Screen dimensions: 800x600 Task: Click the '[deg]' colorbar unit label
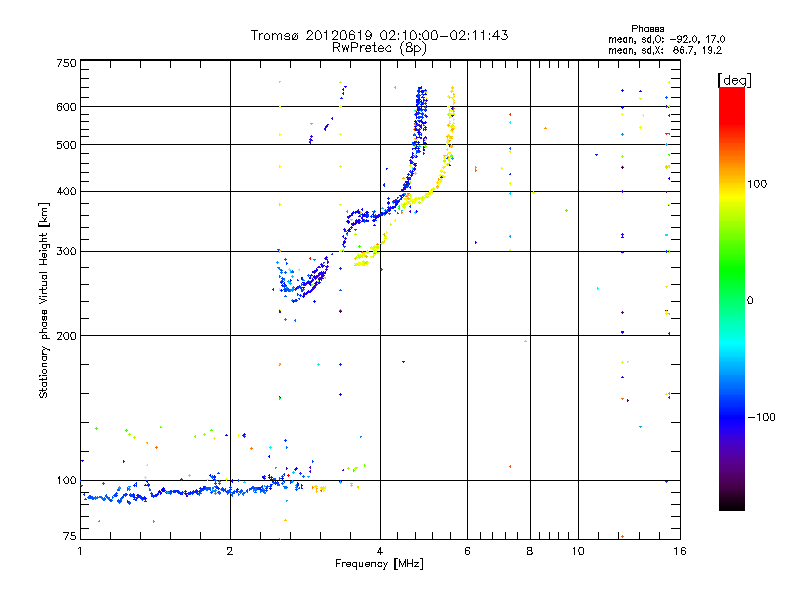[x=734, y=80]
